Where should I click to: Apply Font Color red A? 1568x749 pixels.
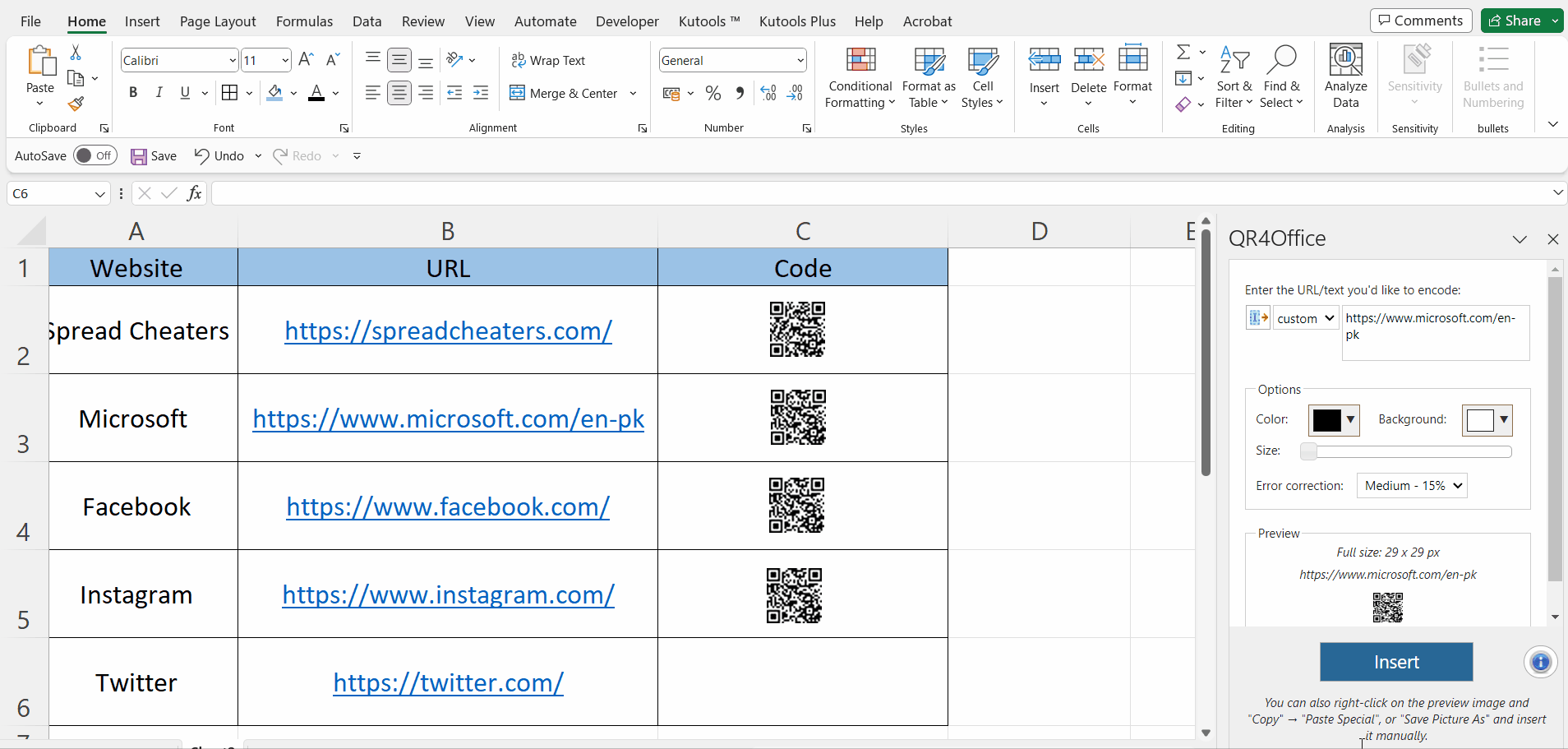coord(316,93)
